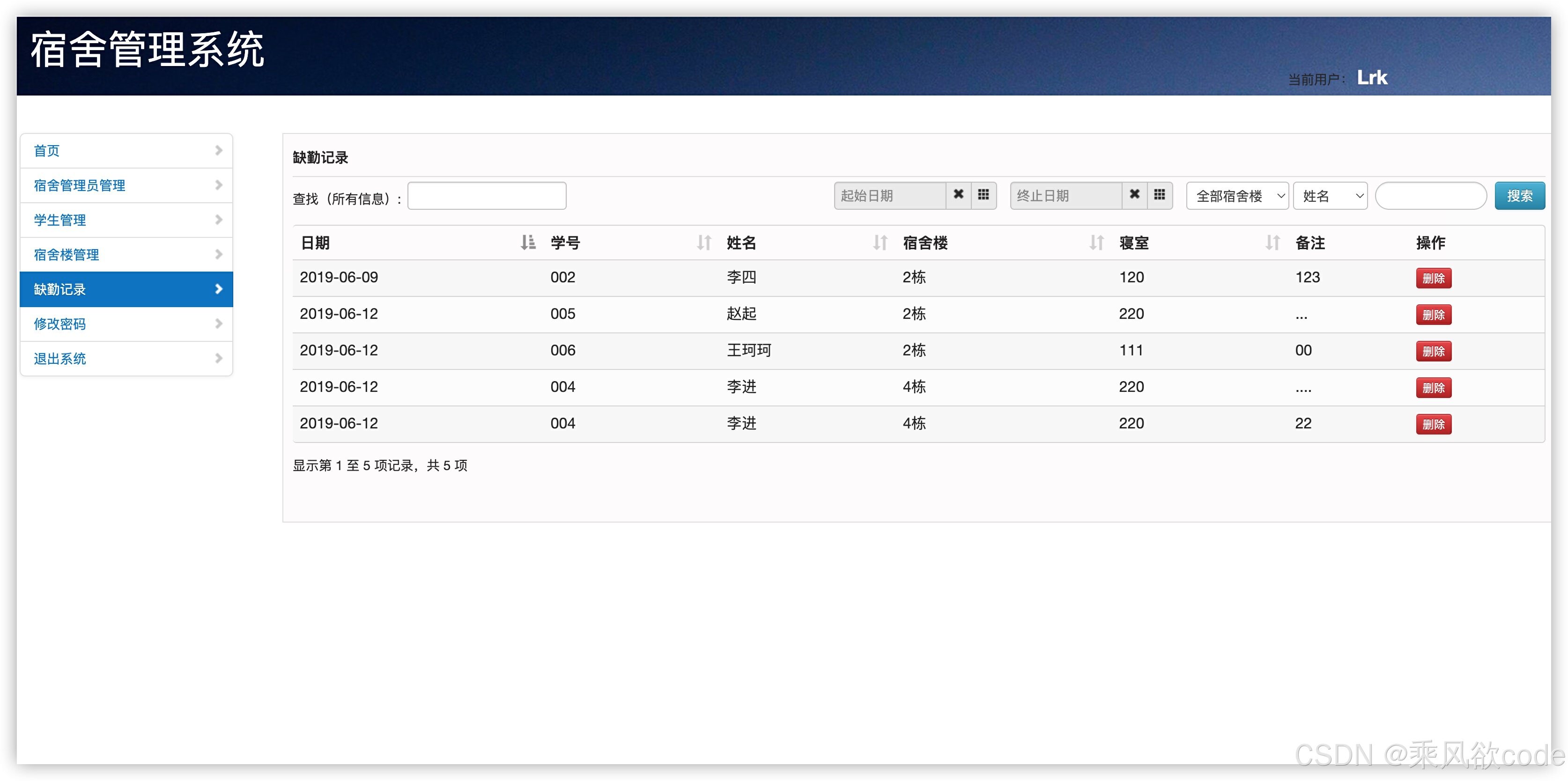Click the blue 搜索 button
The image size is (1568, 781).
pyautogui.click(x=1519, y=196)
